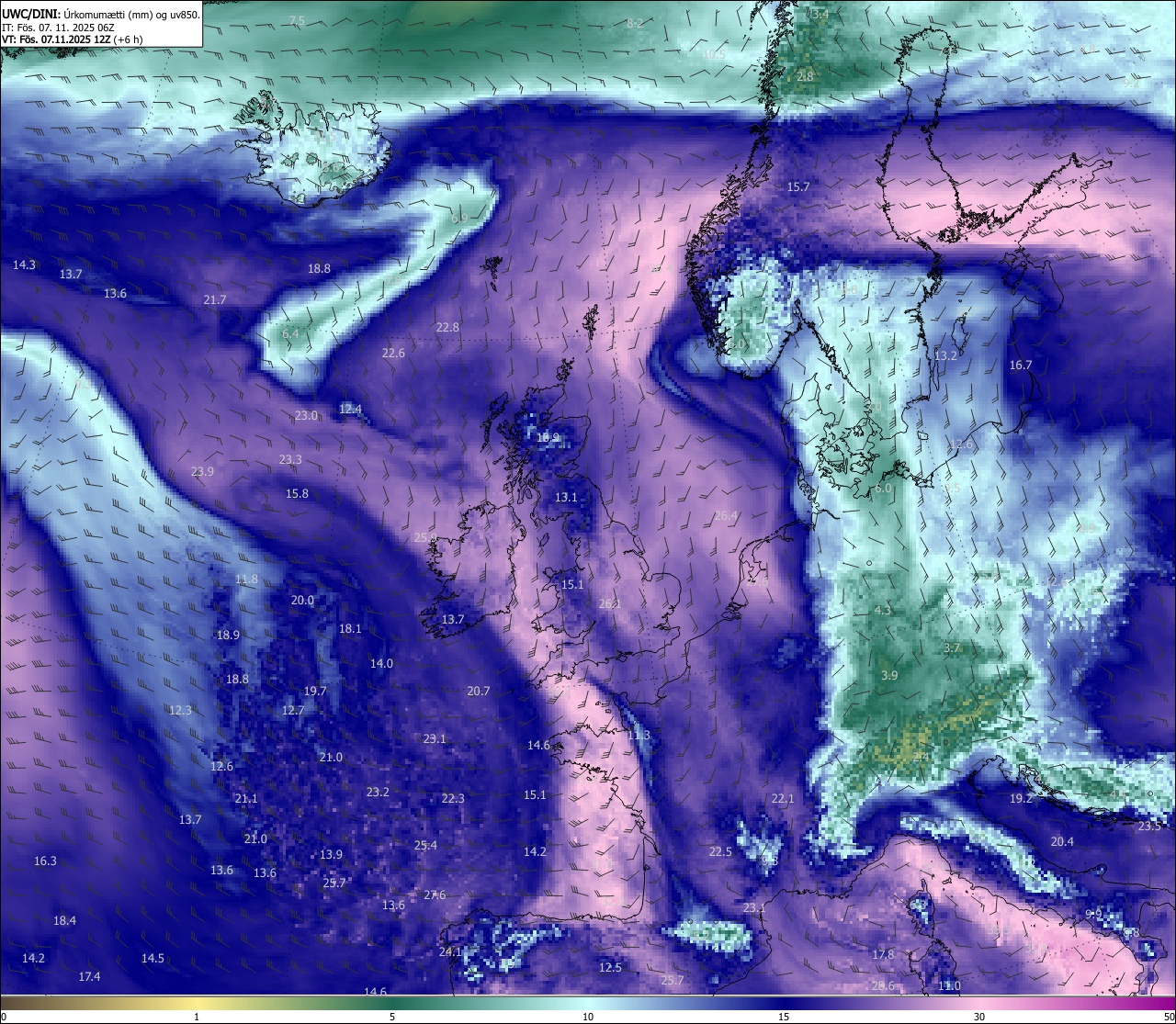Click the 12.4 map value

[350, 409]
